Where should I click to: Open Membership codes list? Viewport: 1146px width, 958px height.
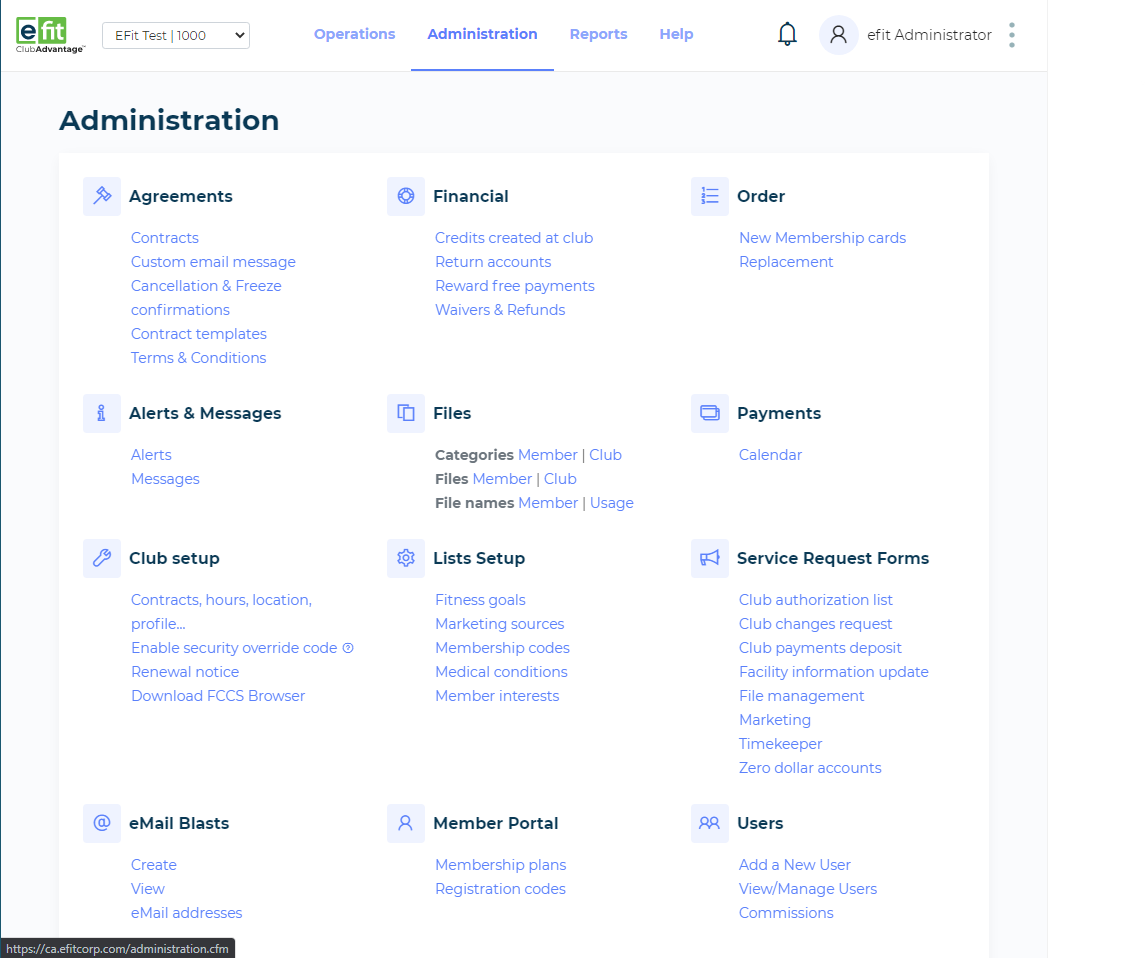(x=502, y=648)
